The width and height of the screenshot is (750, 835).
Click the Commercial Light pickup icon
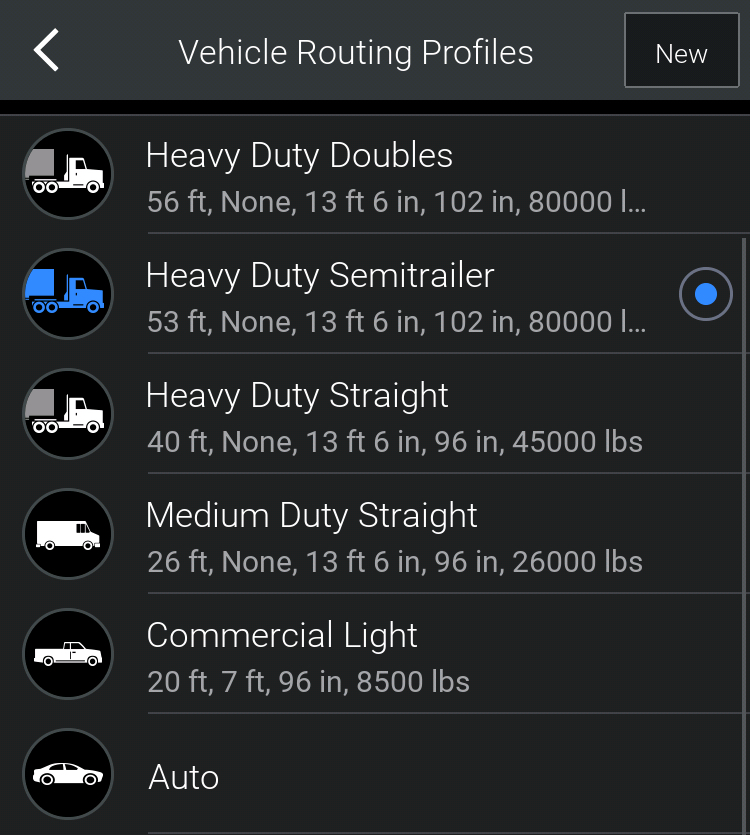[x=68, y=654]
